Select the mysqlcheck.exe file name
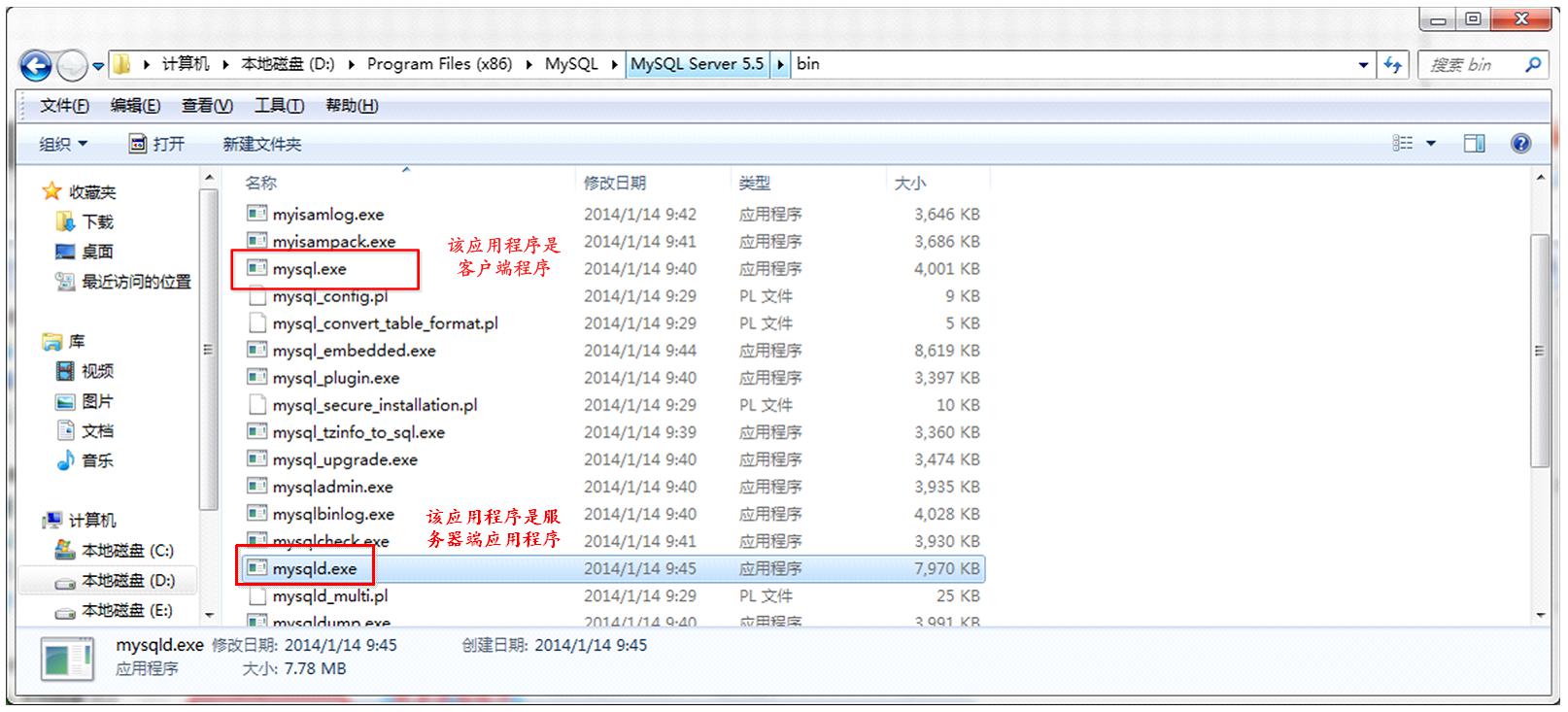This screenshot has height=712, width=1568. pyautogui.click(x=330, y=541)
